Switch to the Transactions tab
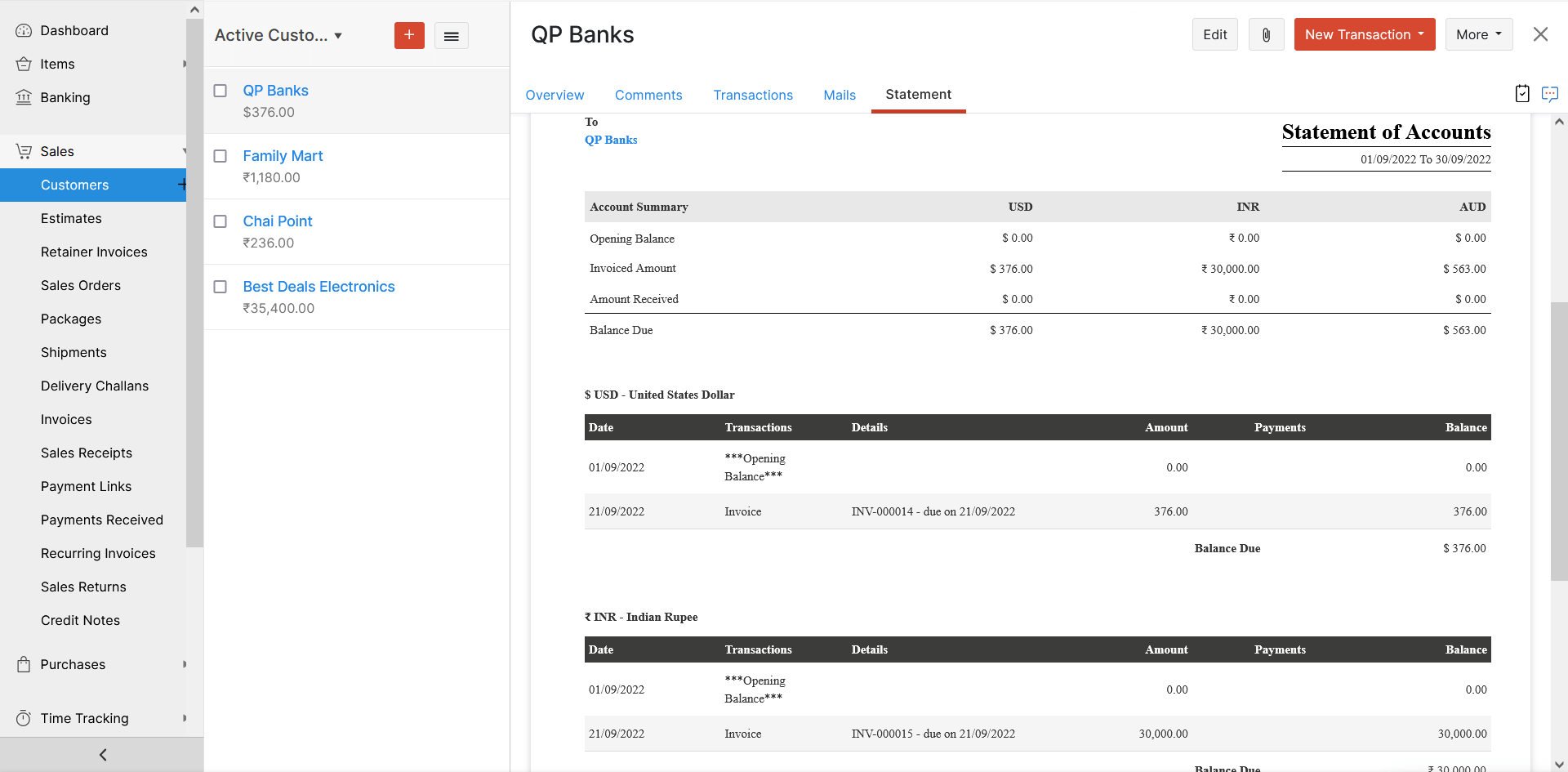Image resolution: width=1568 pixels, height=772 pixels. (753, 95)
